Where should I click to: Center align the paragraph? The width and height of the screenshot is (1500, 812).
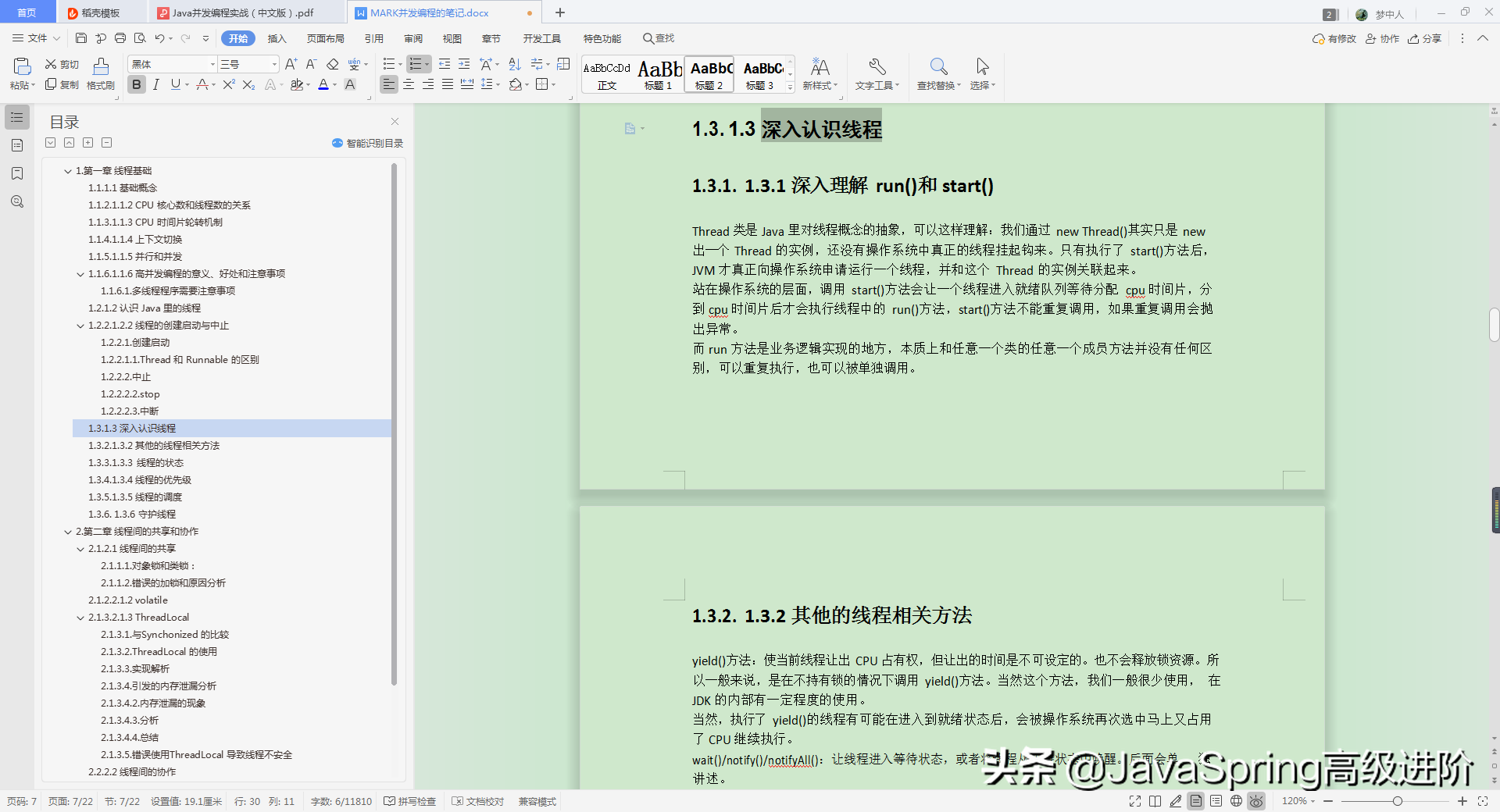tap(409, 84)
